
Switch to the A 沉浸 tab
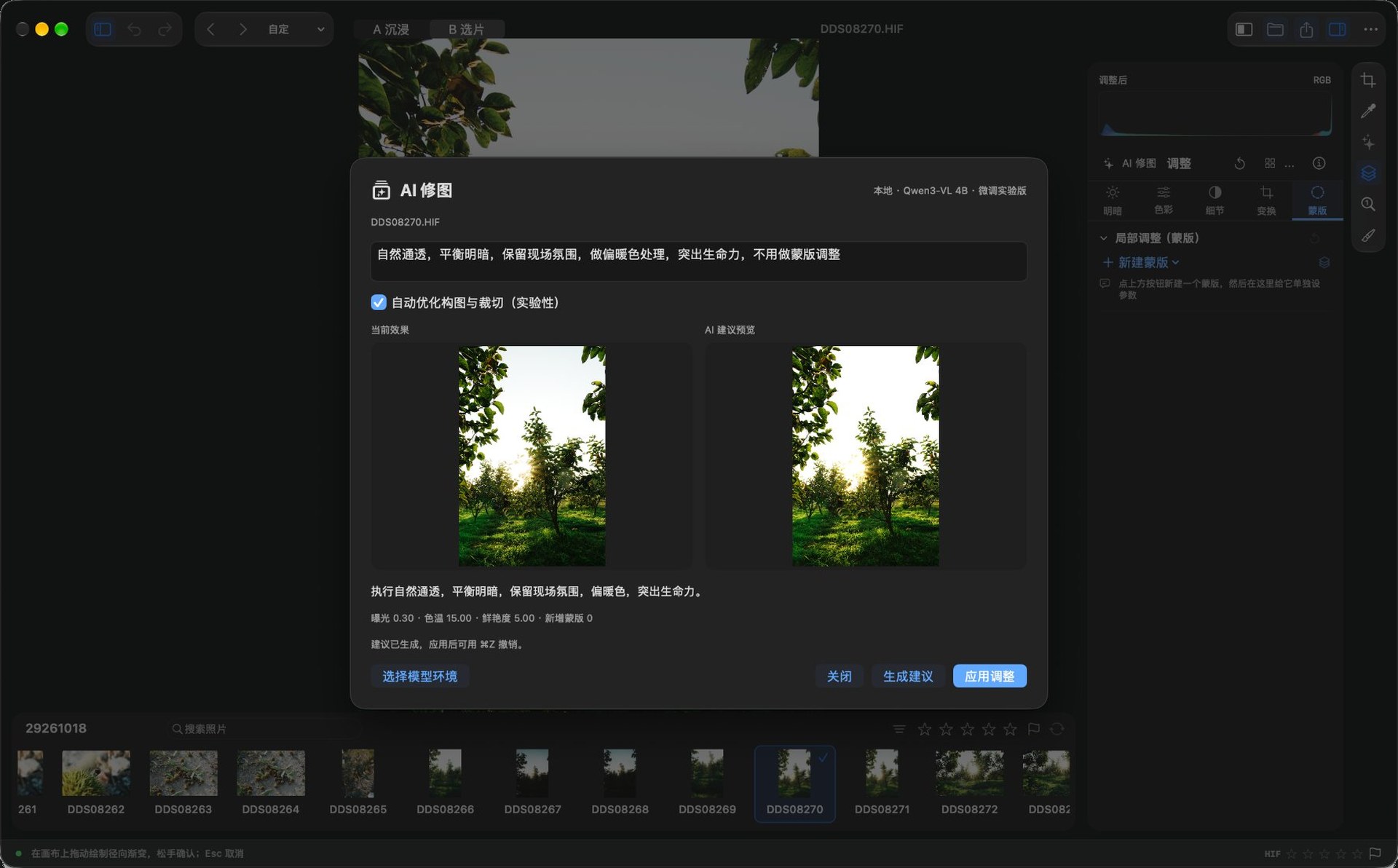click(391, 29)
